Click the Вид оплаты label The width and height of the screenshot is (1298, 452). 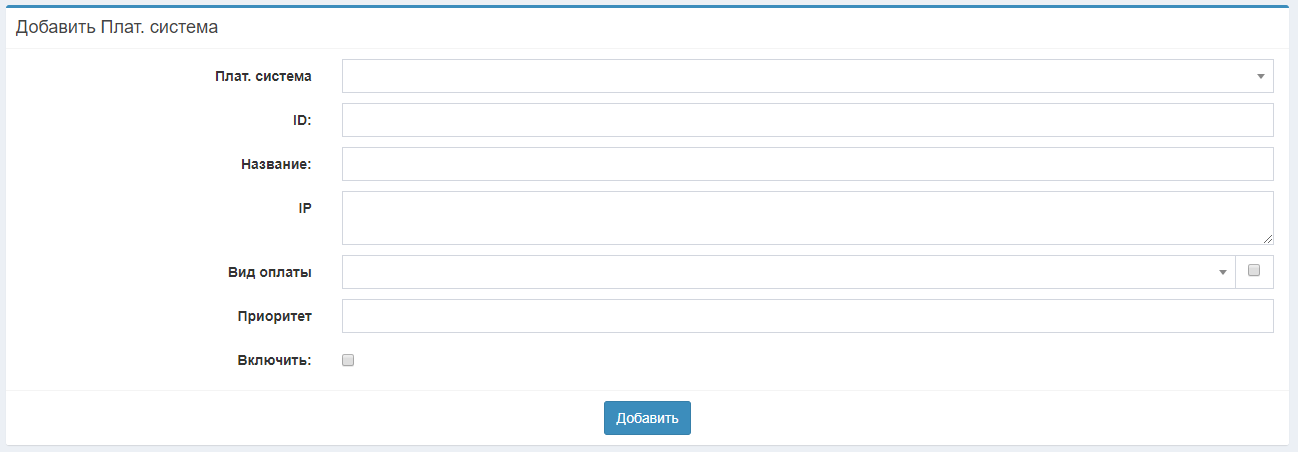[x=270, y=272]
